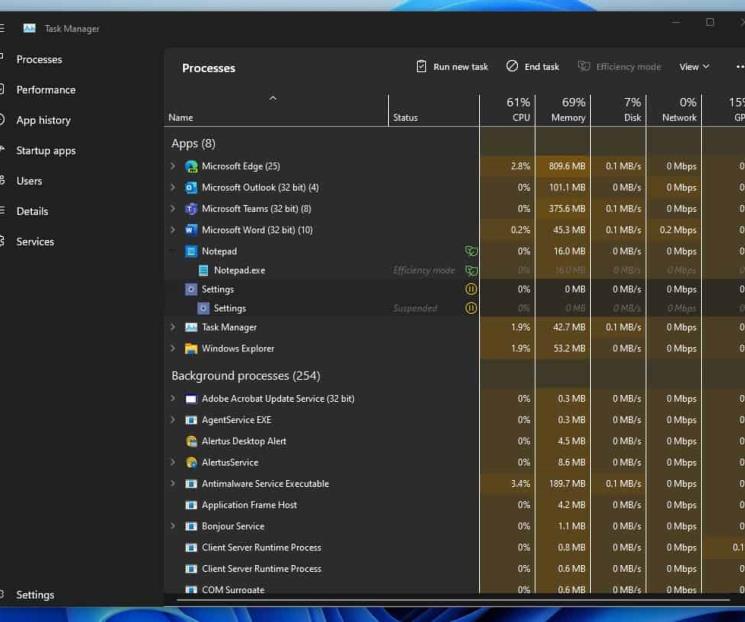The image size is (745, 622).
Task: Click the Apps (8) group heading
Action: point(193,144)
